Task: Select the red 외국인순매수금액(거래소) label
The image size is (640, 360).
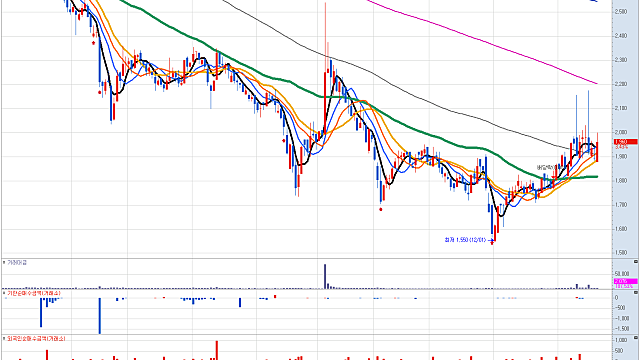Action: point(36,338)
